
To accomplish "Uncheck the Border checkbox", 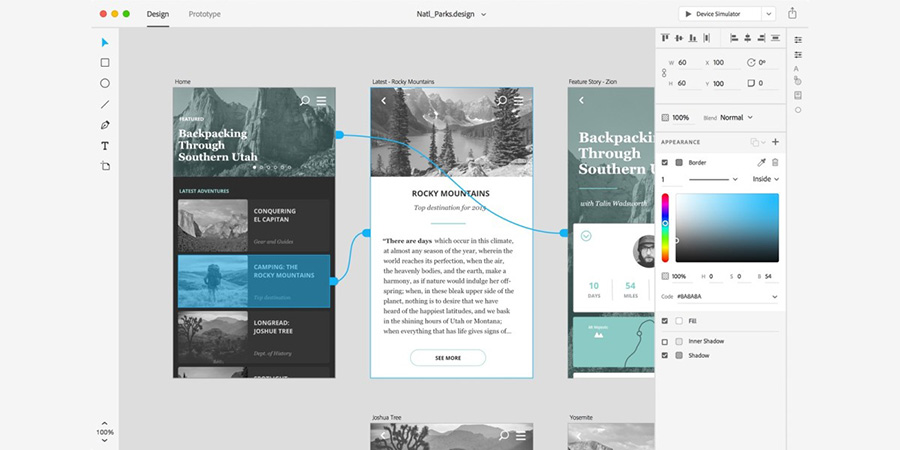I will click(x=665, y=162).
